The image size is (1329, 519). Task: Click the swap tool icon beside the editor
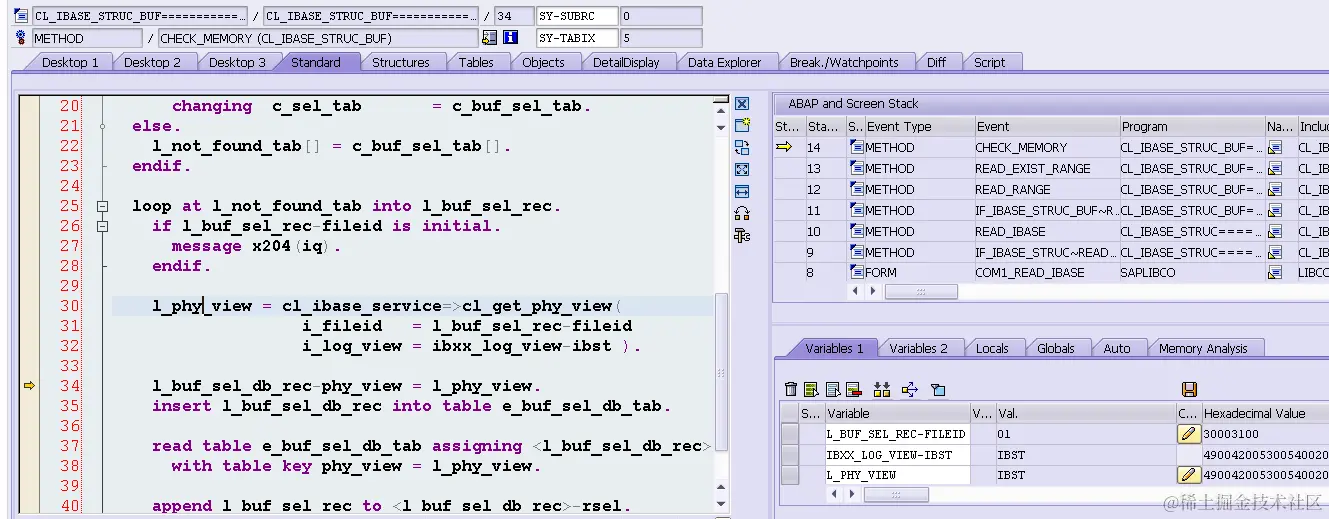click(742, 147)
